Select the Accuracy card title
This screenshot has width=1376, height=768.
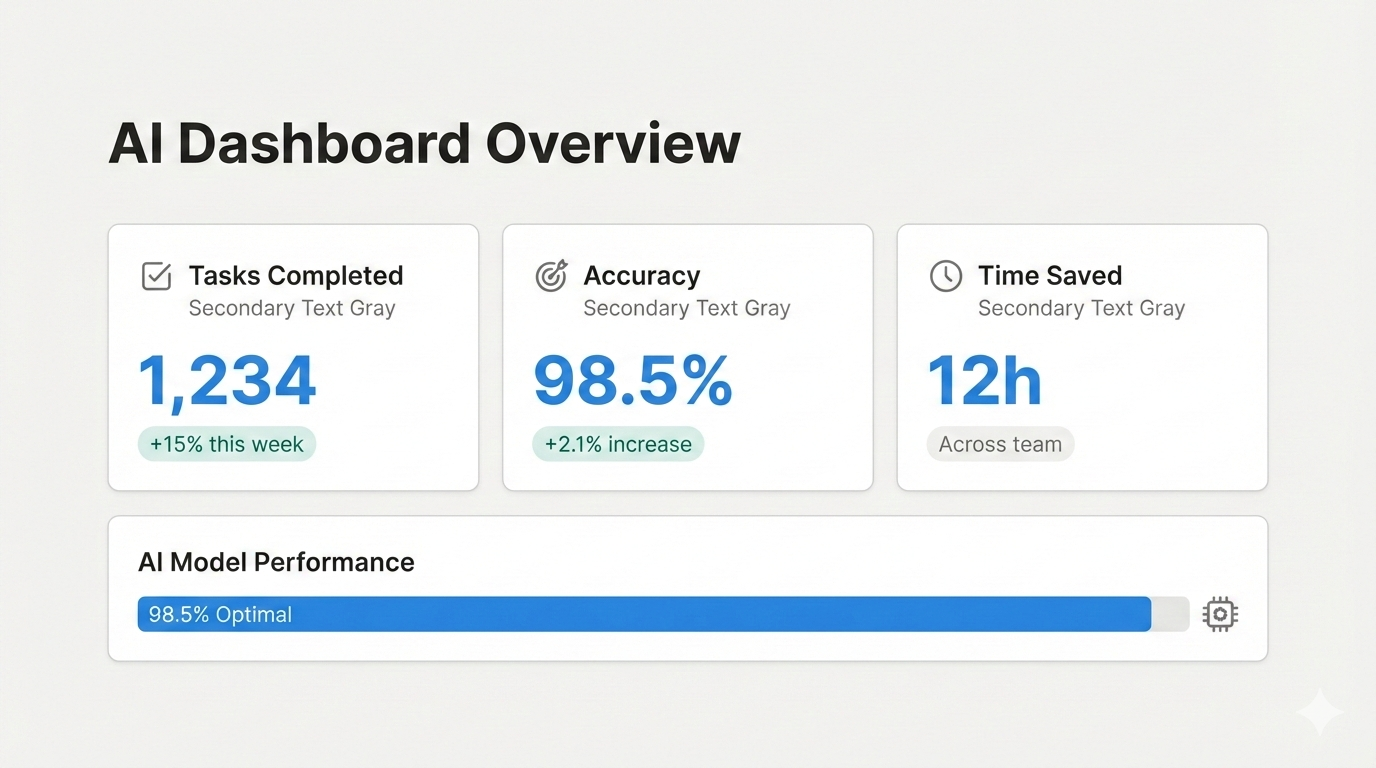642,275
